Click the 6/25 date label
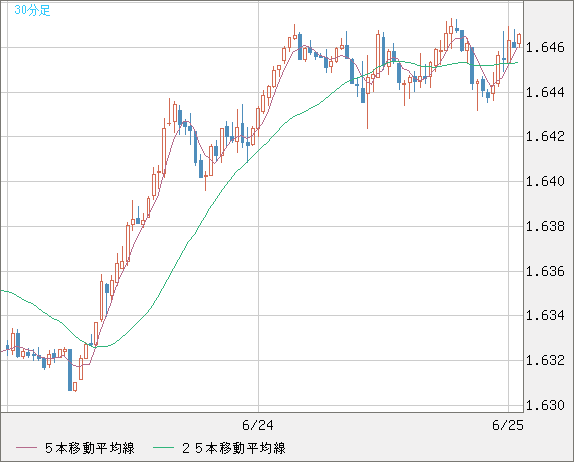The height and width of the screenshot is (462, 574). point(508,425)
